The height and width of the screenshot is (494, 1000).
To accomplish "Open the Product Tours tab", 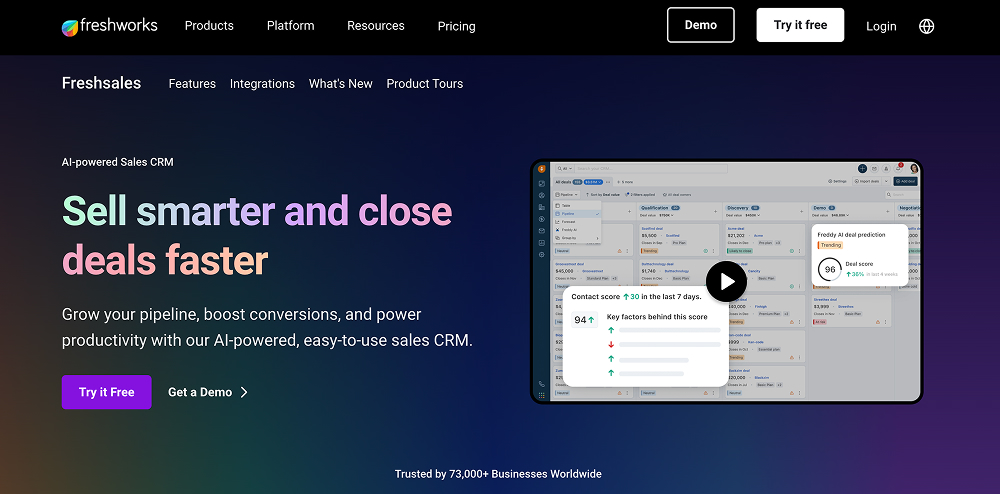I will 425,84.
